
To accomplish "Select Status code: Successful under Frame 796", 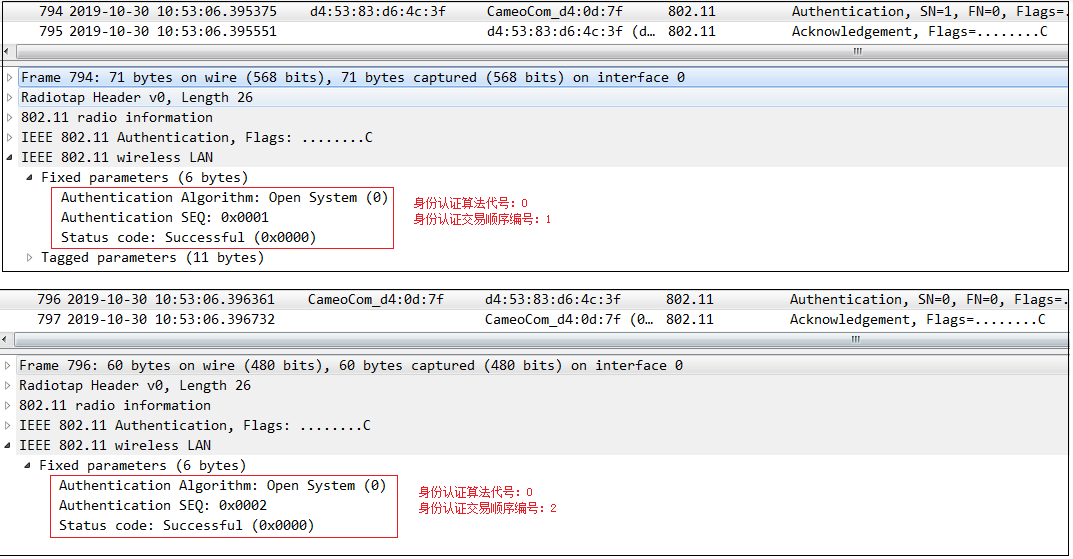I will tap(187, 525).
